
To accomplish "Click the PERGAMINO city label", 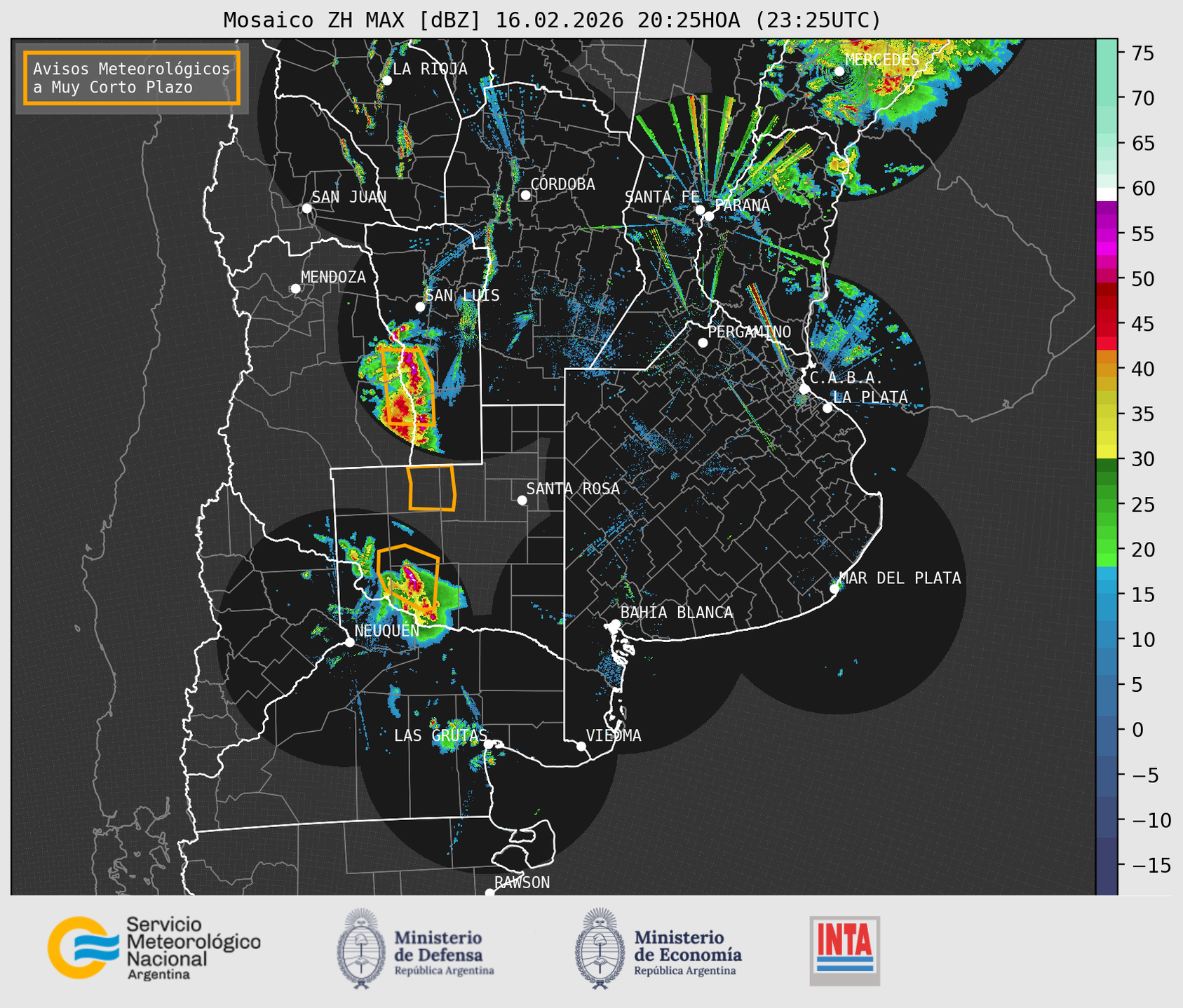I will pos(749,332).
